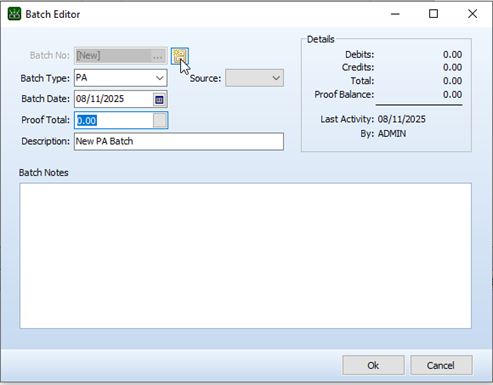This screenshot has width=493, height=385.
Task: Click the Proof Balance value 0.00
Action: click(x=452, y=95)
